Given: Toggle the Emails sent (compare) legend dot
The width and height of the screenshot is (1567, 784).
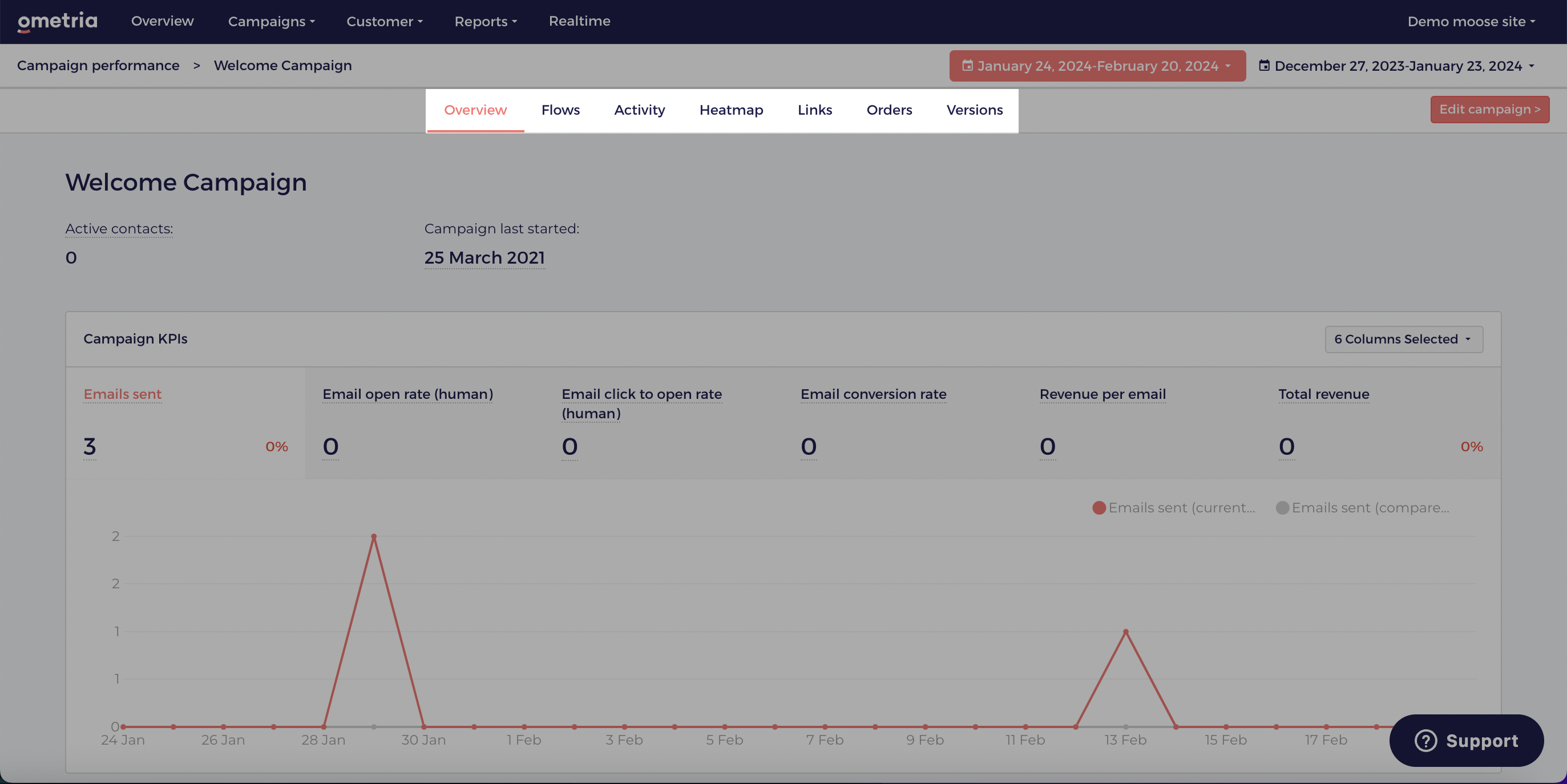Looking at the screenshot, I should [1282, 508].
